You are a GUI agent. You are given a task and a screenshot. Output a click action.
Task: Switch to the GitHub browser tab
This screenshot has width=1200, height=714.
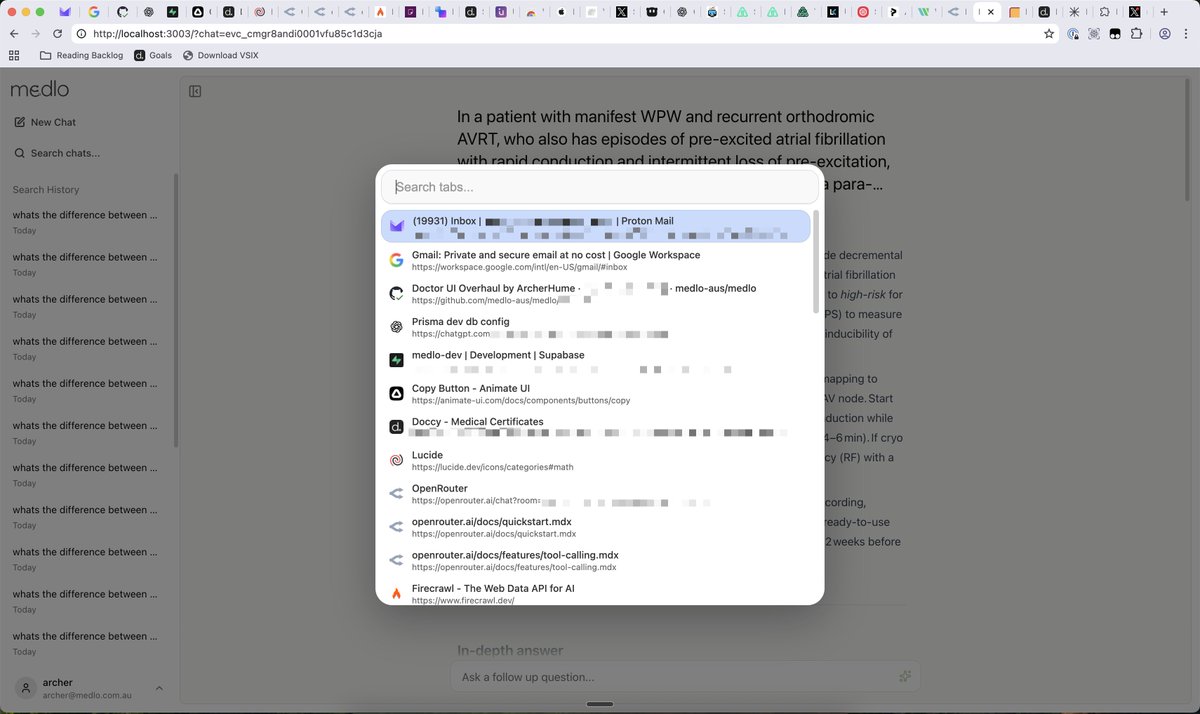tap(122, 12)
